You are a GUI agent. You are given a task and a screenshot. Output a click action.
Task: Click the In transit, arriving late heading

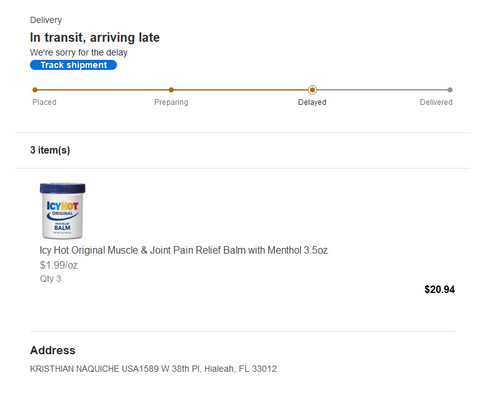coord(95,37)
